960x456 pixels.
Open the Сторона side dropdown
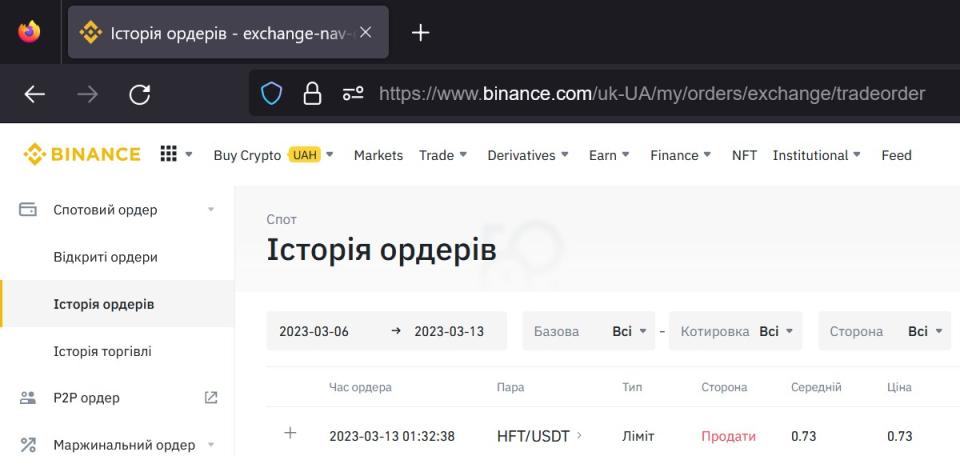884,331
